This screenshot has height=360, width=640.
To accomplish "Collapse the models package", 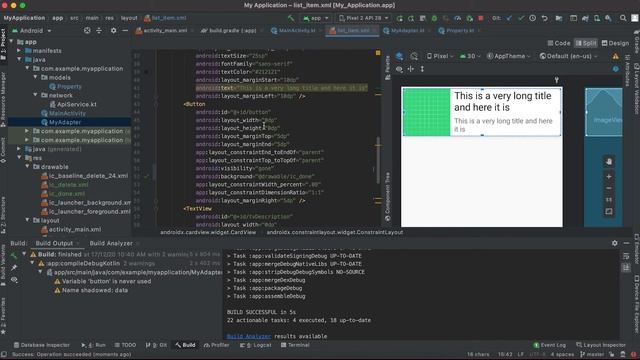I will pyautogui.click(x=36, y=78).
